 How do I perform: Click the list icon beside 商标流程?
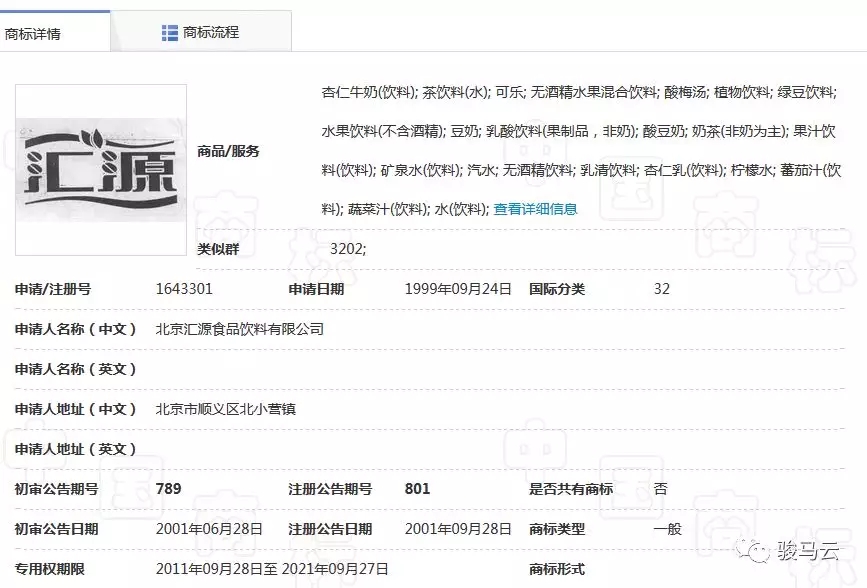coord(170,32)
